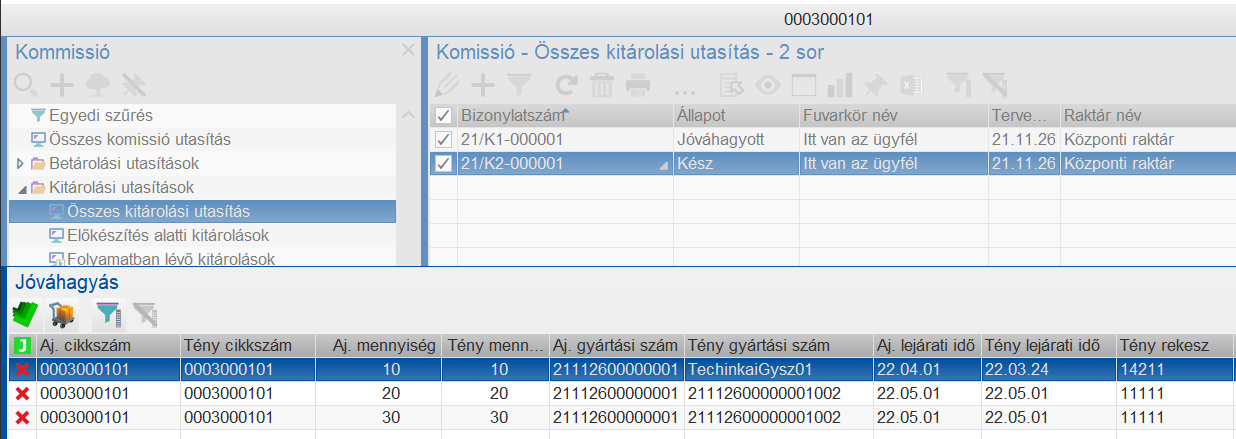Image resolution: width=1236 pixels, height=439 pixels.
Task: Click the funnel with column icon in list toolbar
Action: pos(958,84)
